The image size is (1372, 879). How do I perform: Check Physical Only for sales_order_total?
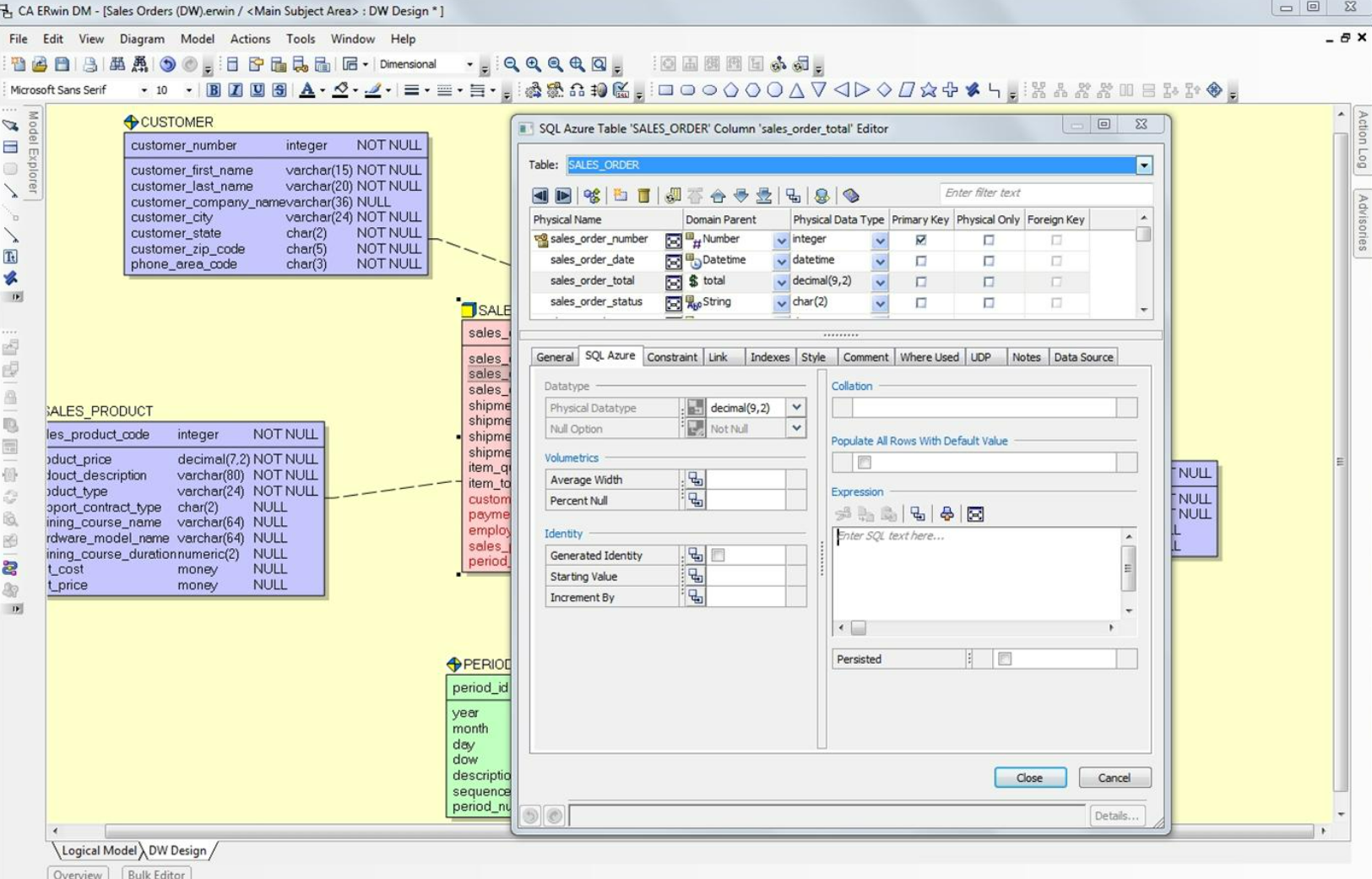point(989,282)
